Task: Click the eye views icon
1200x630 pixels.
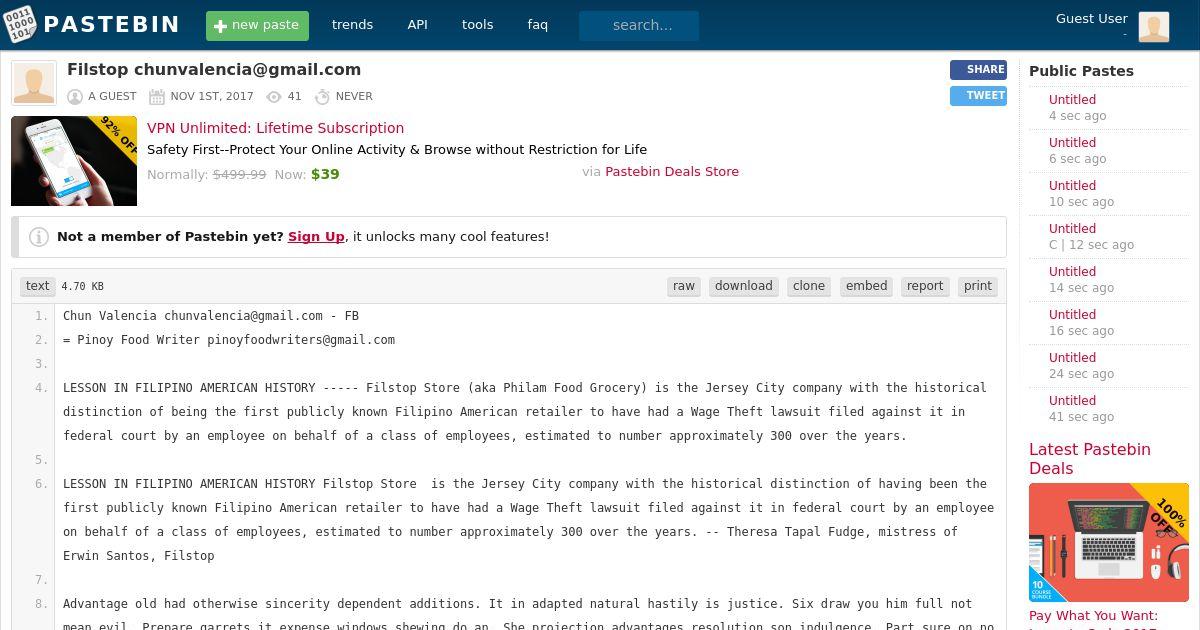Action: point(274,97)
